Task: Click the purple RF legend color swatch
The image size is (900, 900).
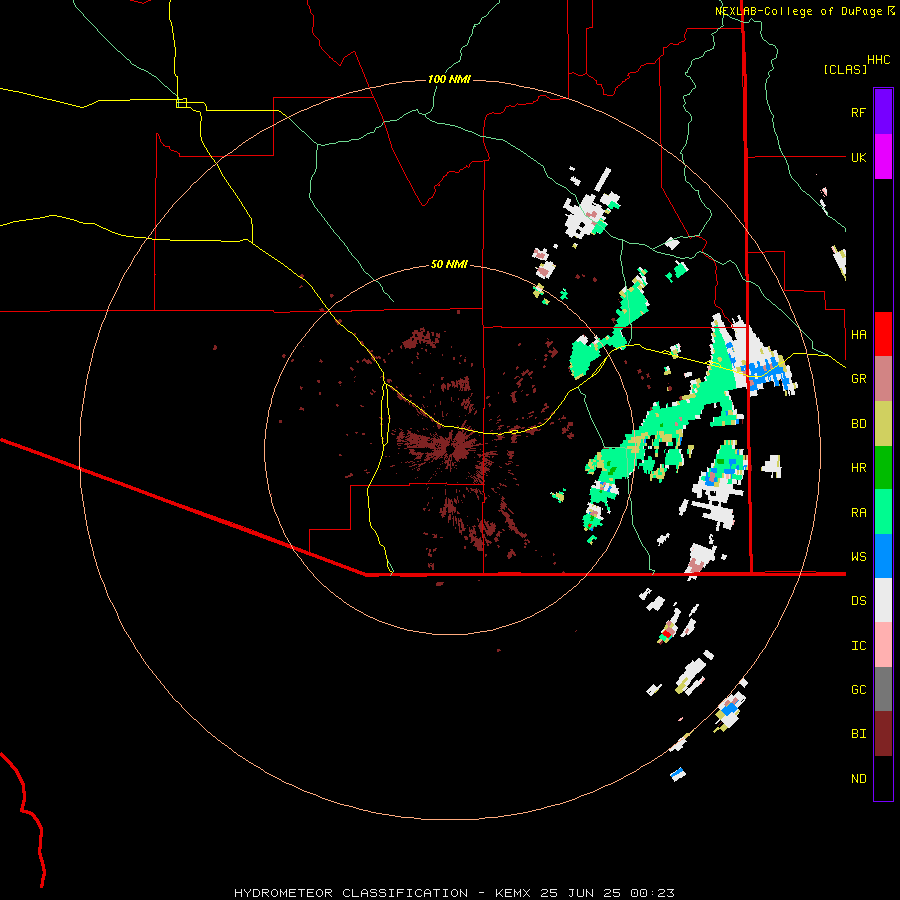Action: (x=883, y=112)
